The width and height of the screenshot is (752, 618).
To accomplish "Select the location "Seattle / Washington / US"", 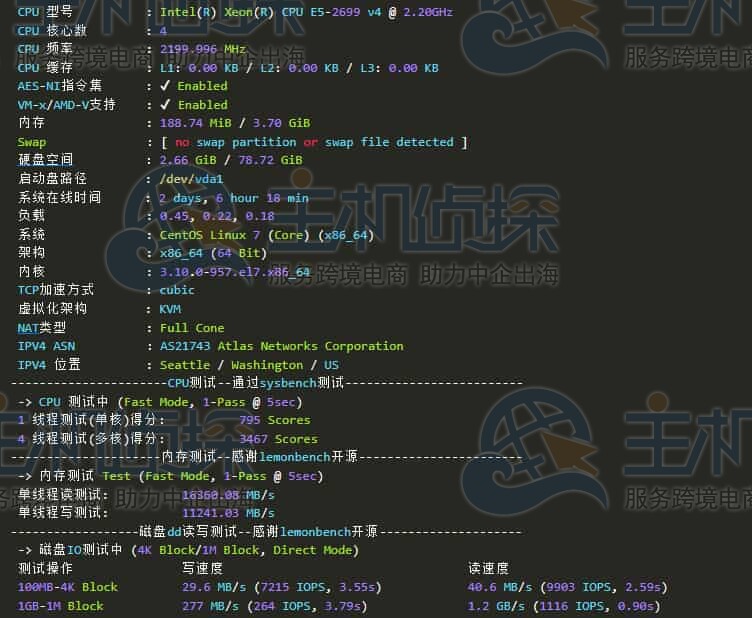I will pyautogui.click(x=249, y=365).
